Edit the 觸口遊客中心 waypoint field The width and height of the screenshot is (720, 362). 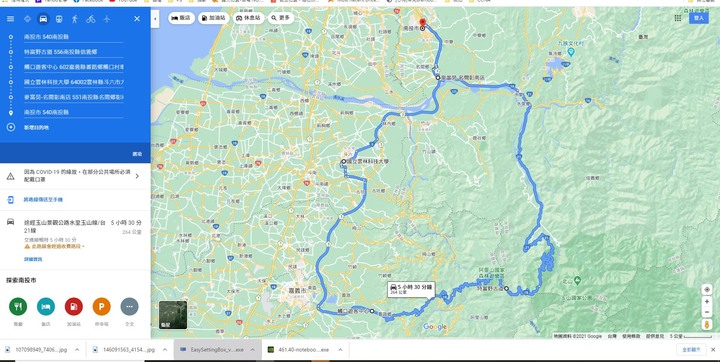click(73, 67)
